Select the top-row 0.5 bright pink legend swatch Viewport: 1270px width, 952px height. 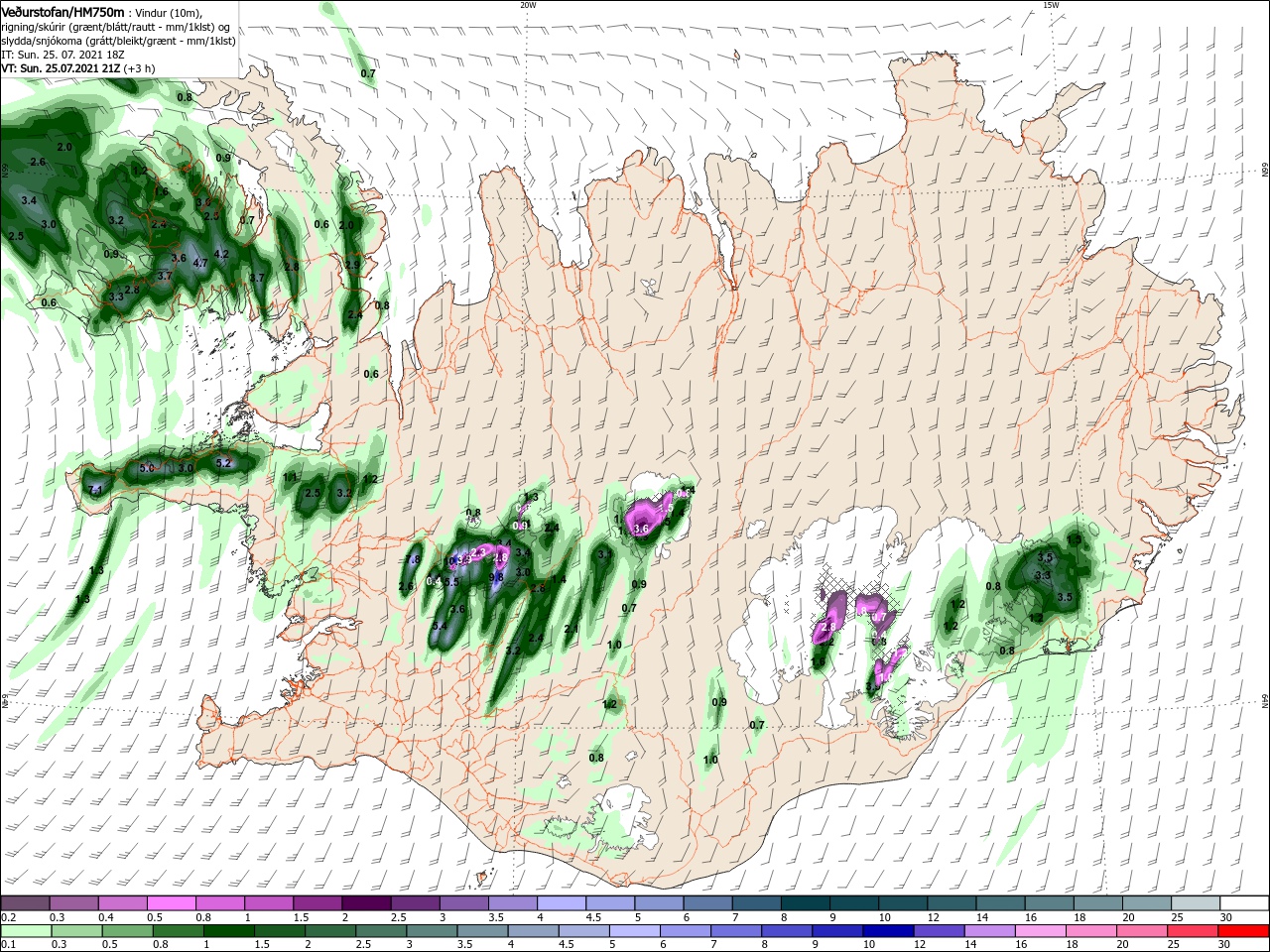click(x=171, y=903)
